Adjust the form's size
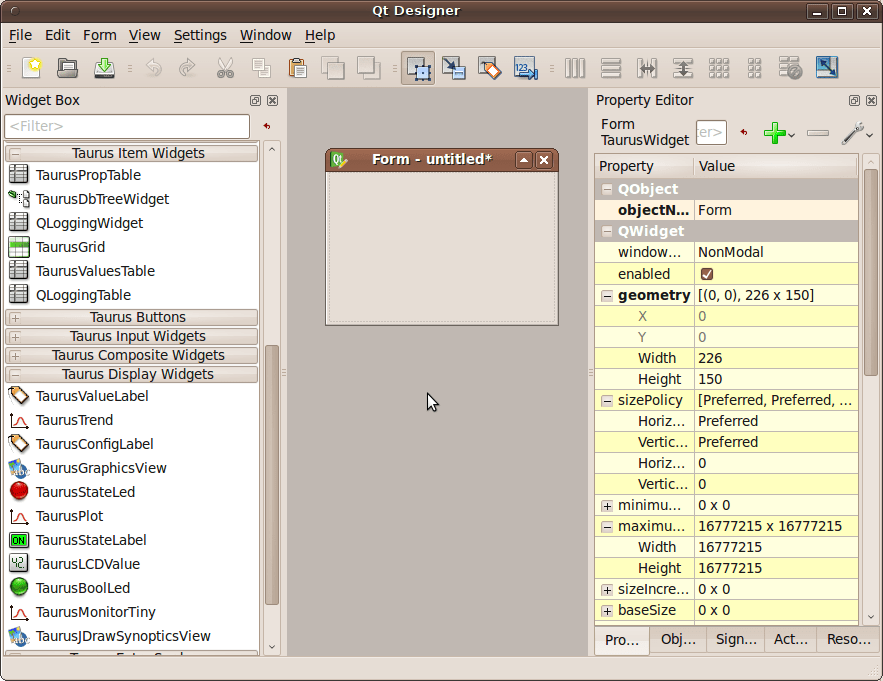883x681 pixels. (x=827, y=67)
